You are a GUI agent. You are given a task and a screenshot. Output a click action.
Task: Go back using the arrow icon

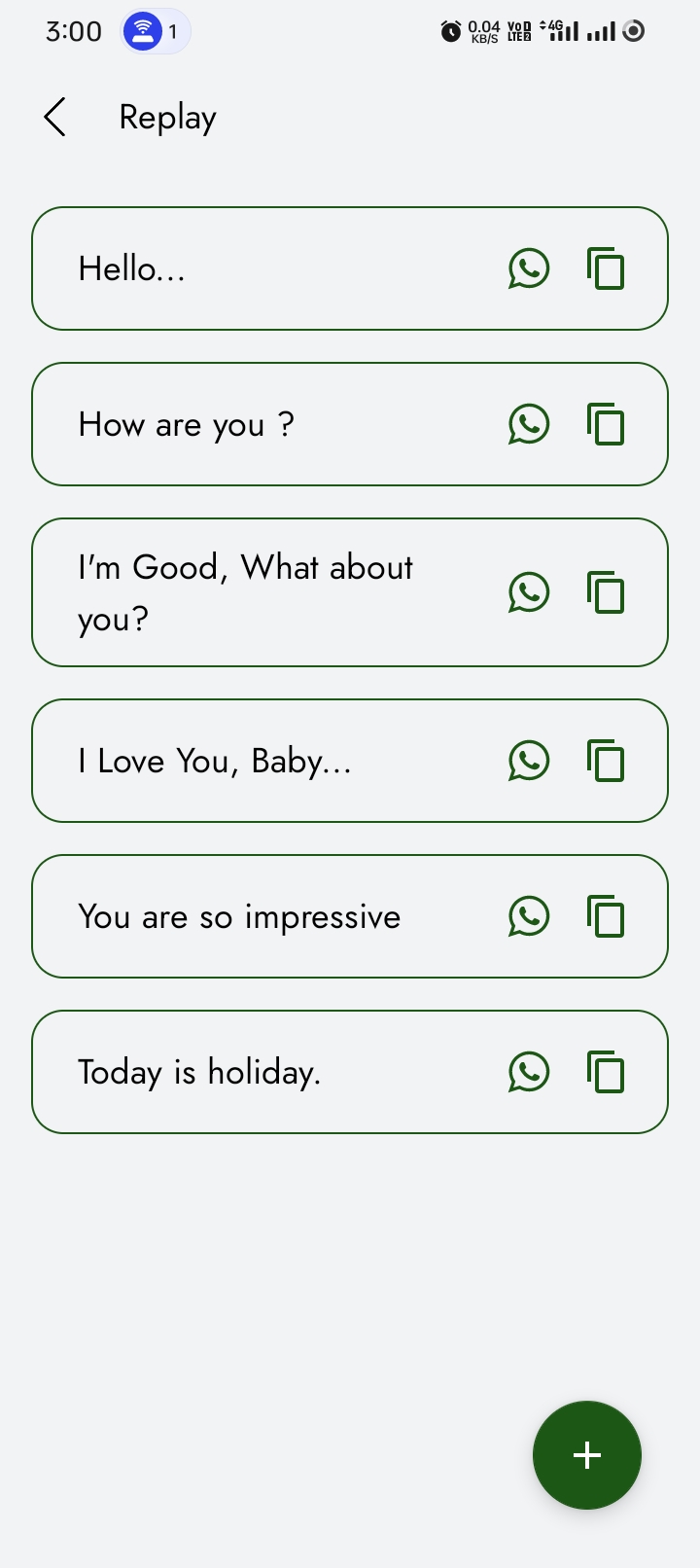pos(55,117)
